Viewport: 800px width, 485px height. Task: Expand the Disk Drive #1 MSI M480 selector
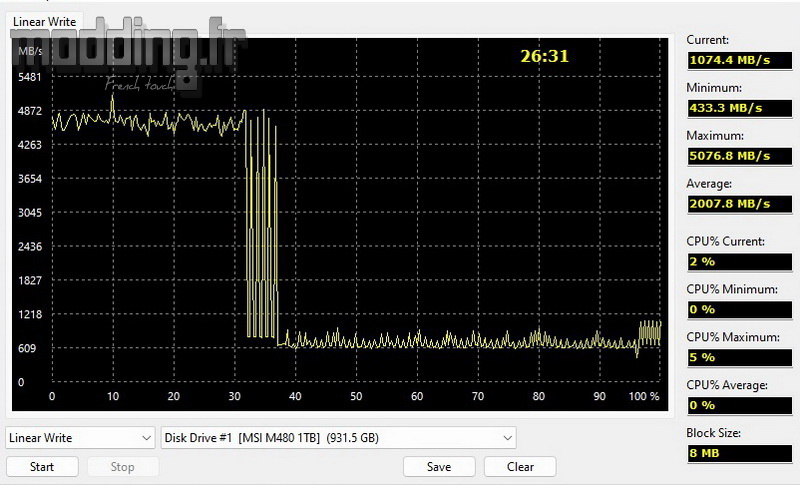(x=338, y=438)
